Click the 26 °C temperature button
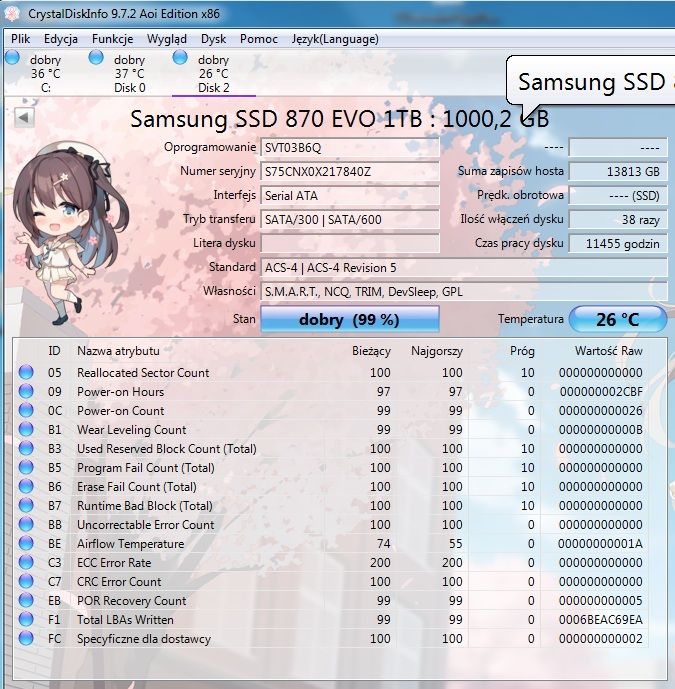675x689 pixels. coord(618,319)
